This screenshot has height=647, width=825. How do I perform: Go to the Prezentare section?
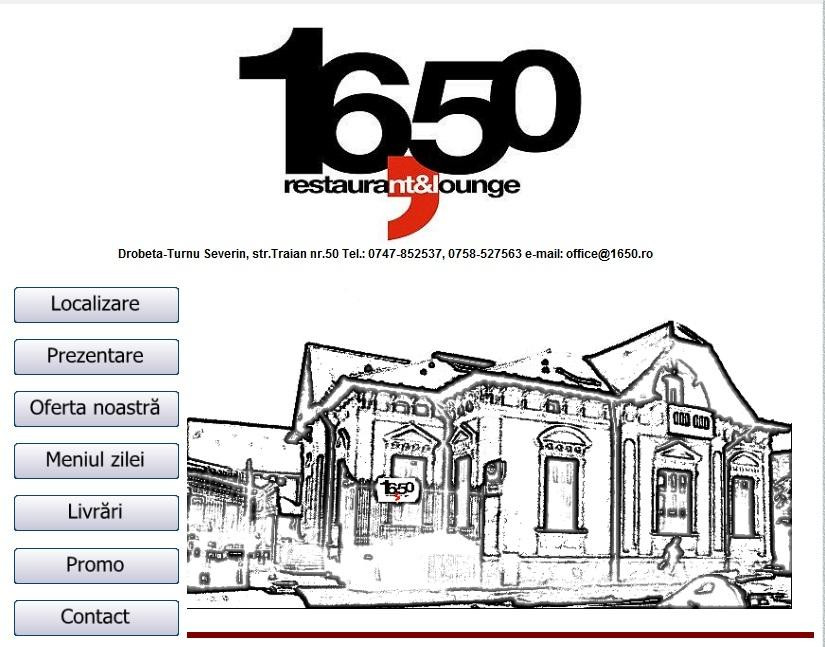point(96,357)
